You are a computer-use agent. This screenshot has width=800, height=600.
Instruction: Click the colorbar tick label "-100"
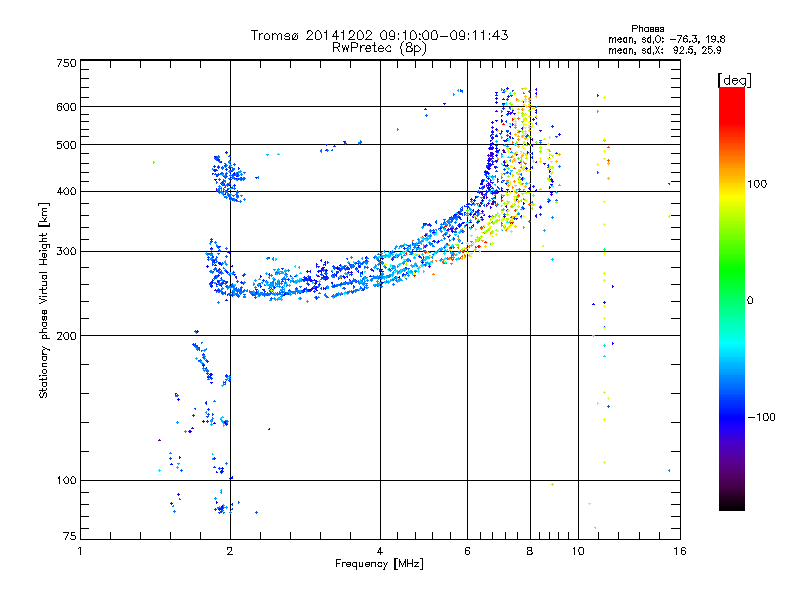[x=761, y=417]
